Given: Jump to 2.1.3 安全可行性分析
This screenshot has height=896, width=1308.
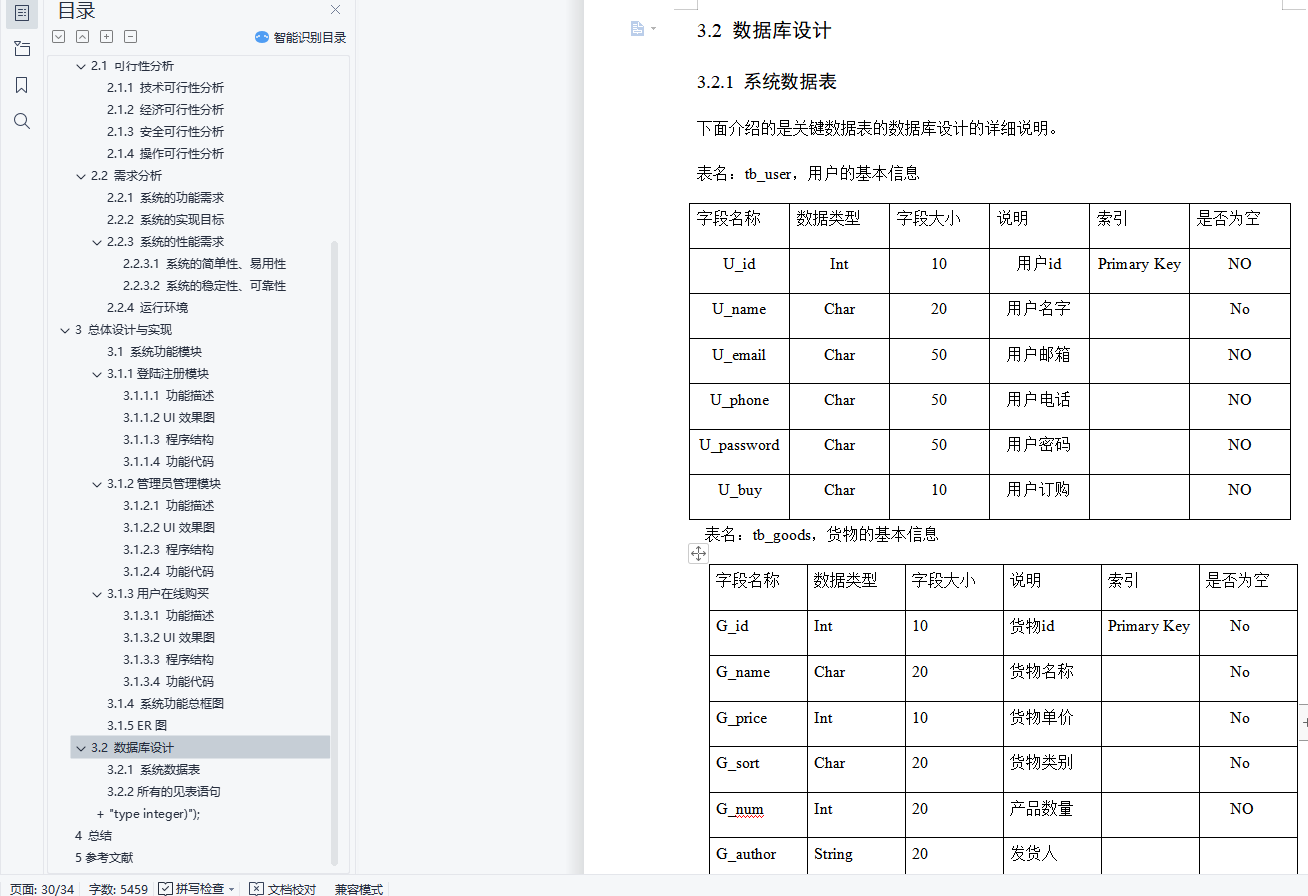Looking at the screenshot, I should pos(165,132).
